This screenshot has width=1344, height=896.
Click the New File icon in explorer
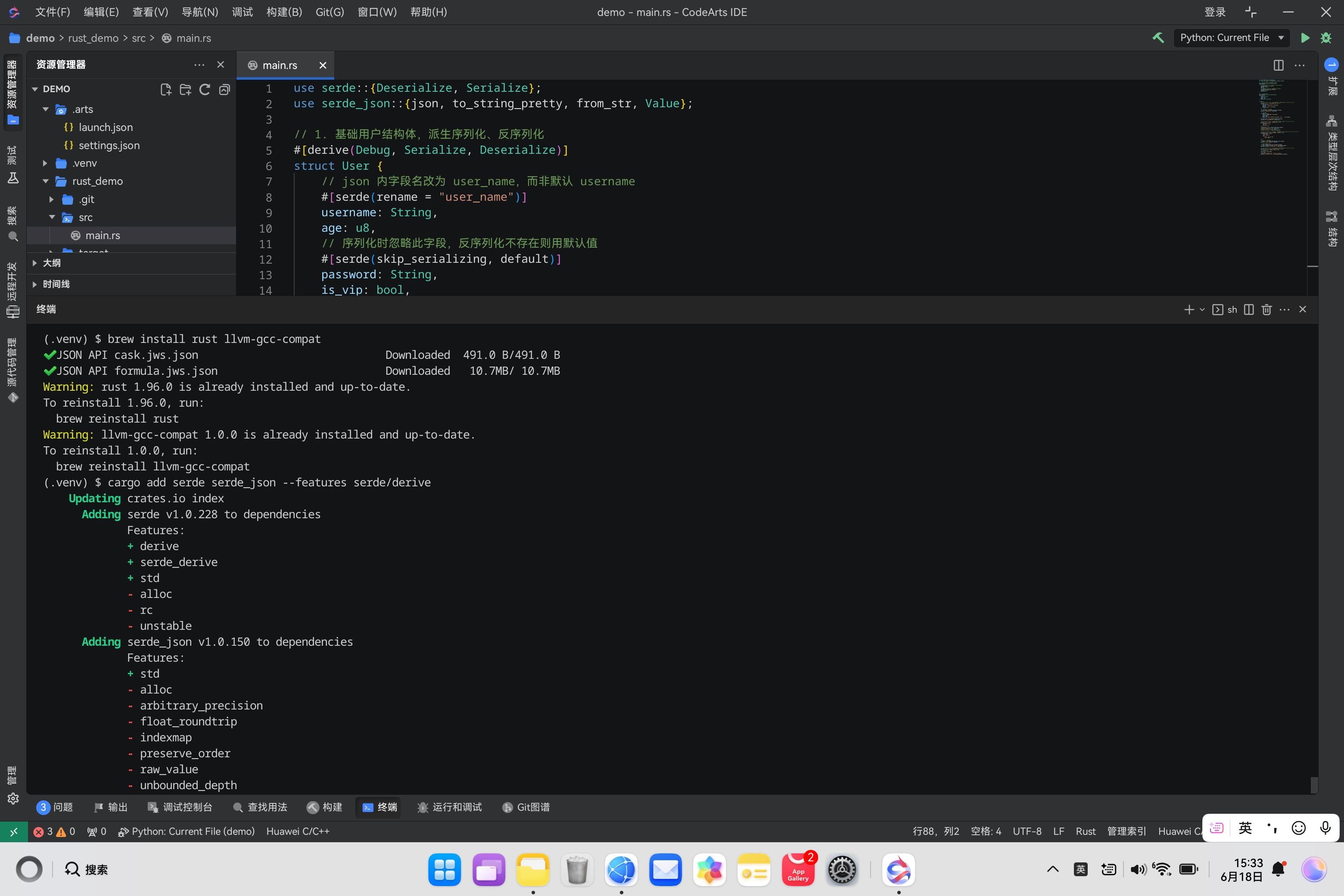pos(166,89)
